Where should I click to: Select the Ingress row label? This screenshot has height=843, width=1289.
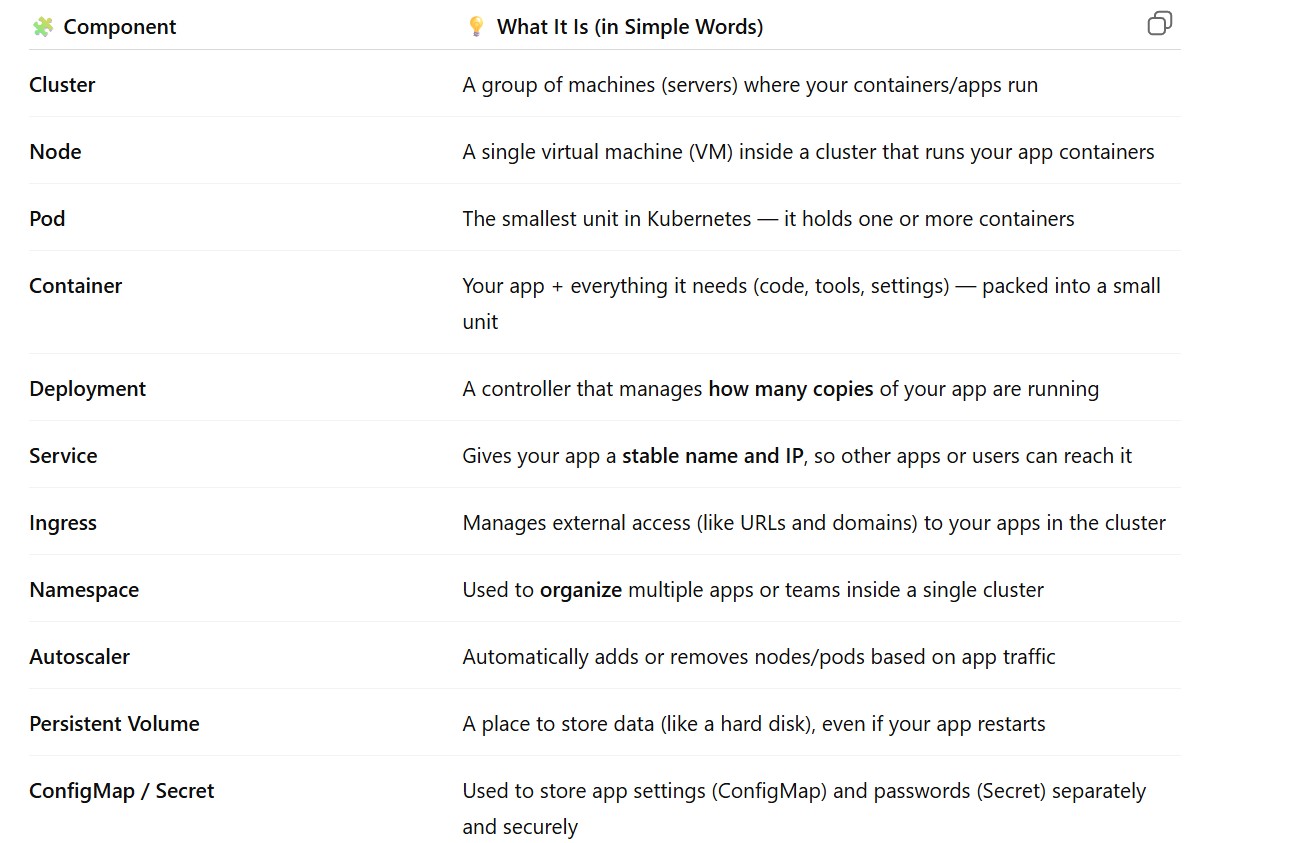[63, 523]
